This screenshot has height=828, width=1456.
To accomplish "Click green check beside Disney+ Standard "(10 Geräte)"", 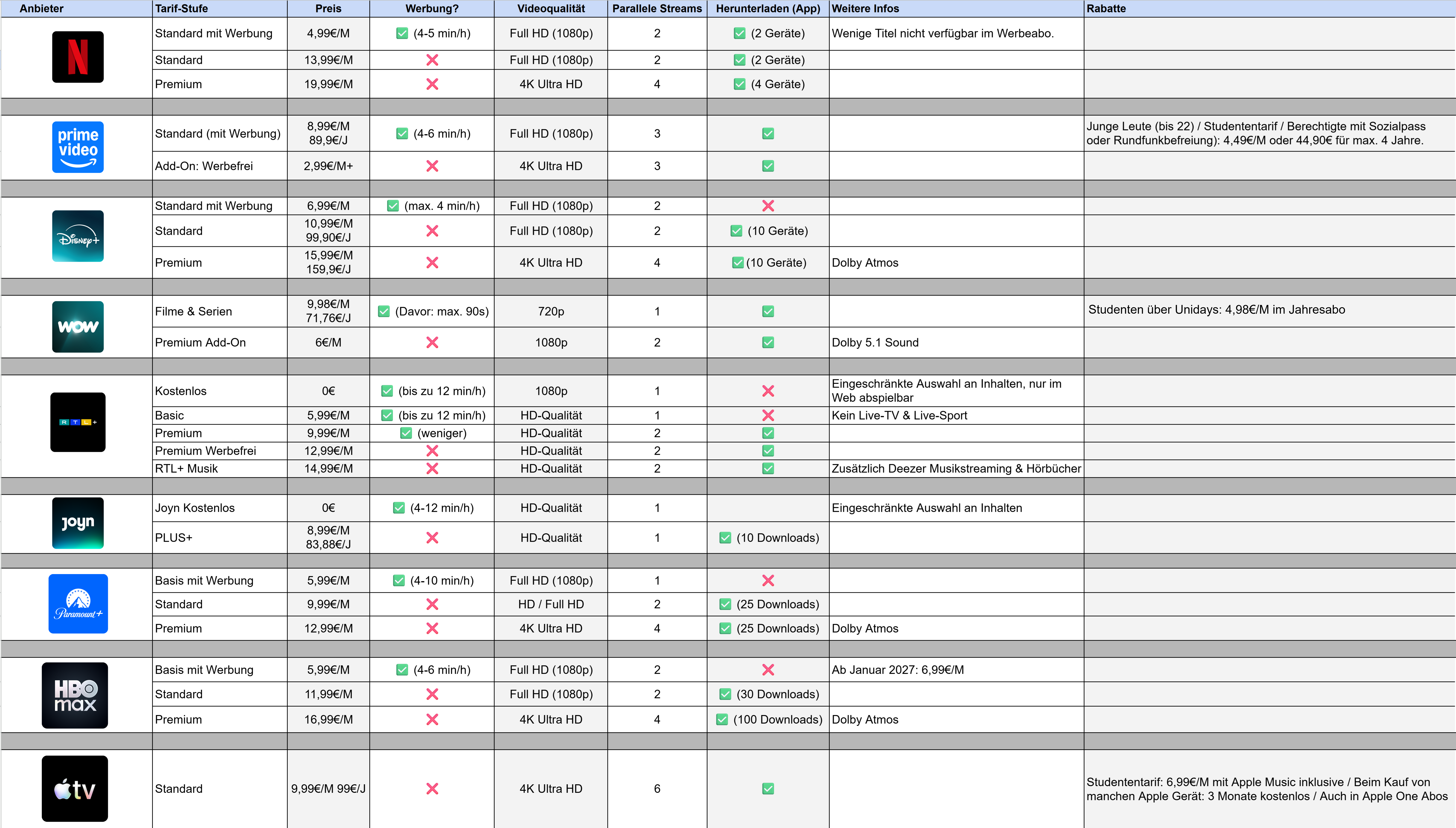I will point(736,231).
